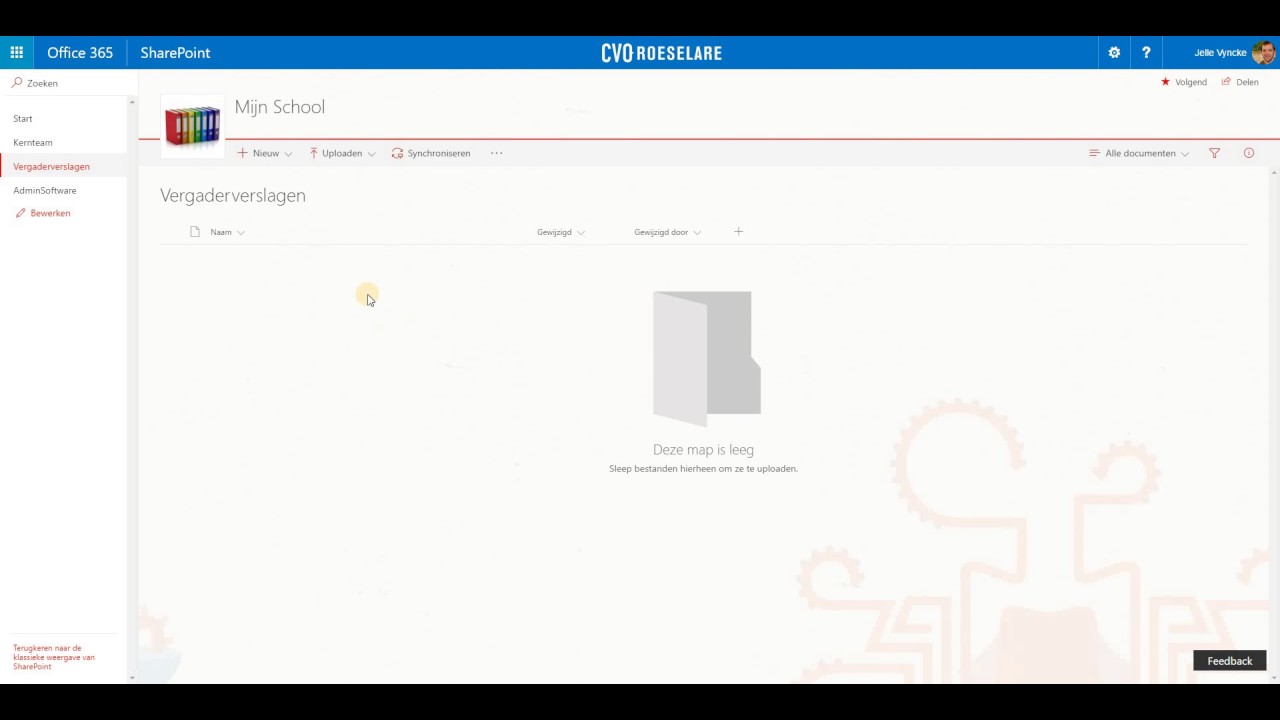This screenshot has height=720, width=1280.
Task: Open the Gewijzigd door column menu
Action: coord(667,232)
